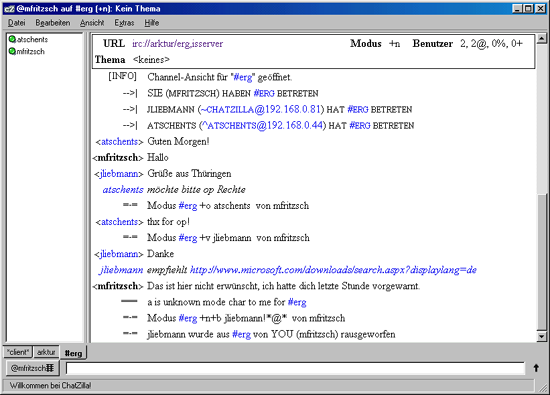Viewport: 550px width, 395px height.
Task: Click italic atschents nick in op Rechte action
Action: click(x=123, y=190)
